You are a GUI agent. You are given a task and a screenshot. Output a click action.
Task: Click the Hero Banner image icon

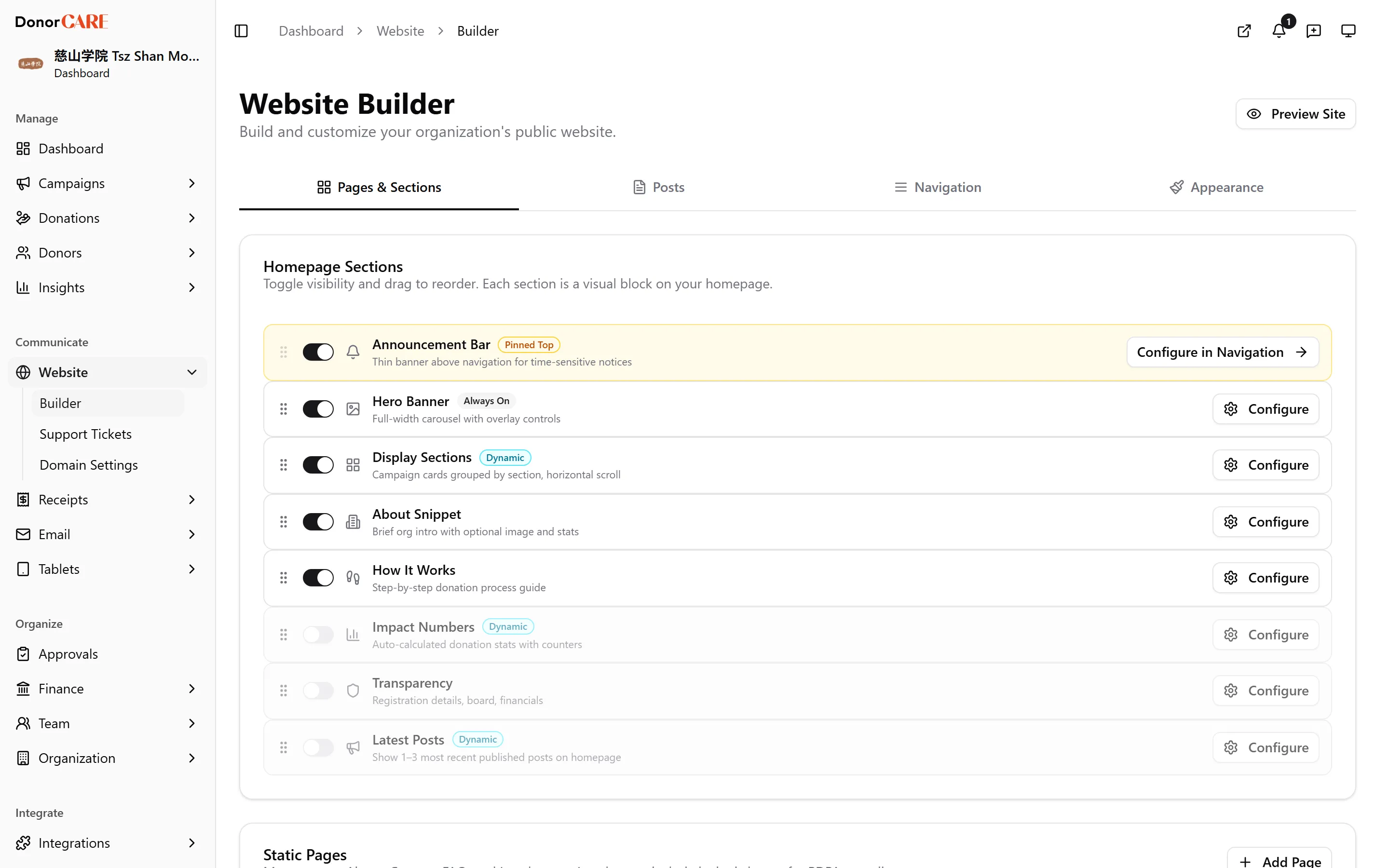coord(353,409)
